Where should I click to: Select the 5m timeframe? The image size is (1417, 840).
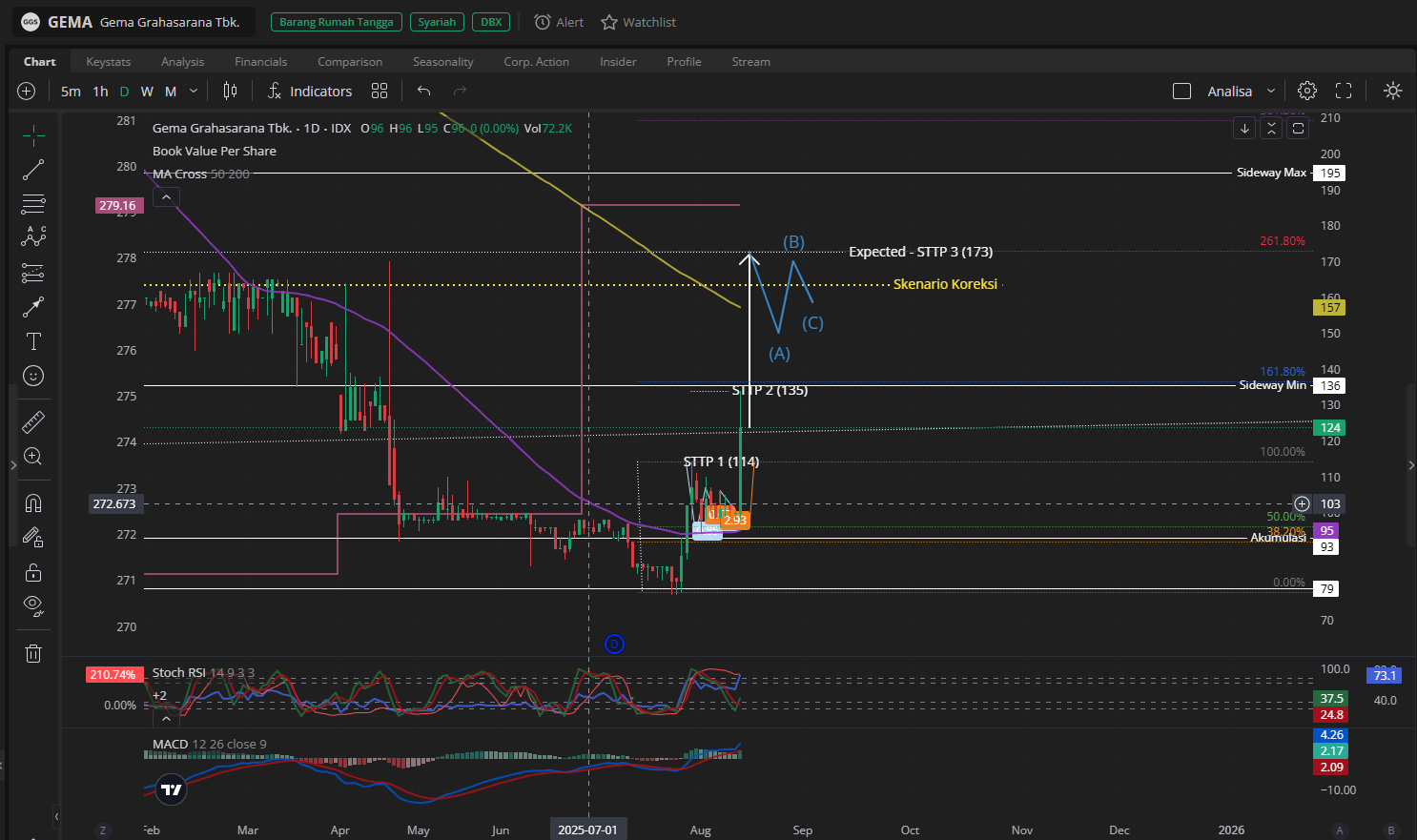pos(71,92)
